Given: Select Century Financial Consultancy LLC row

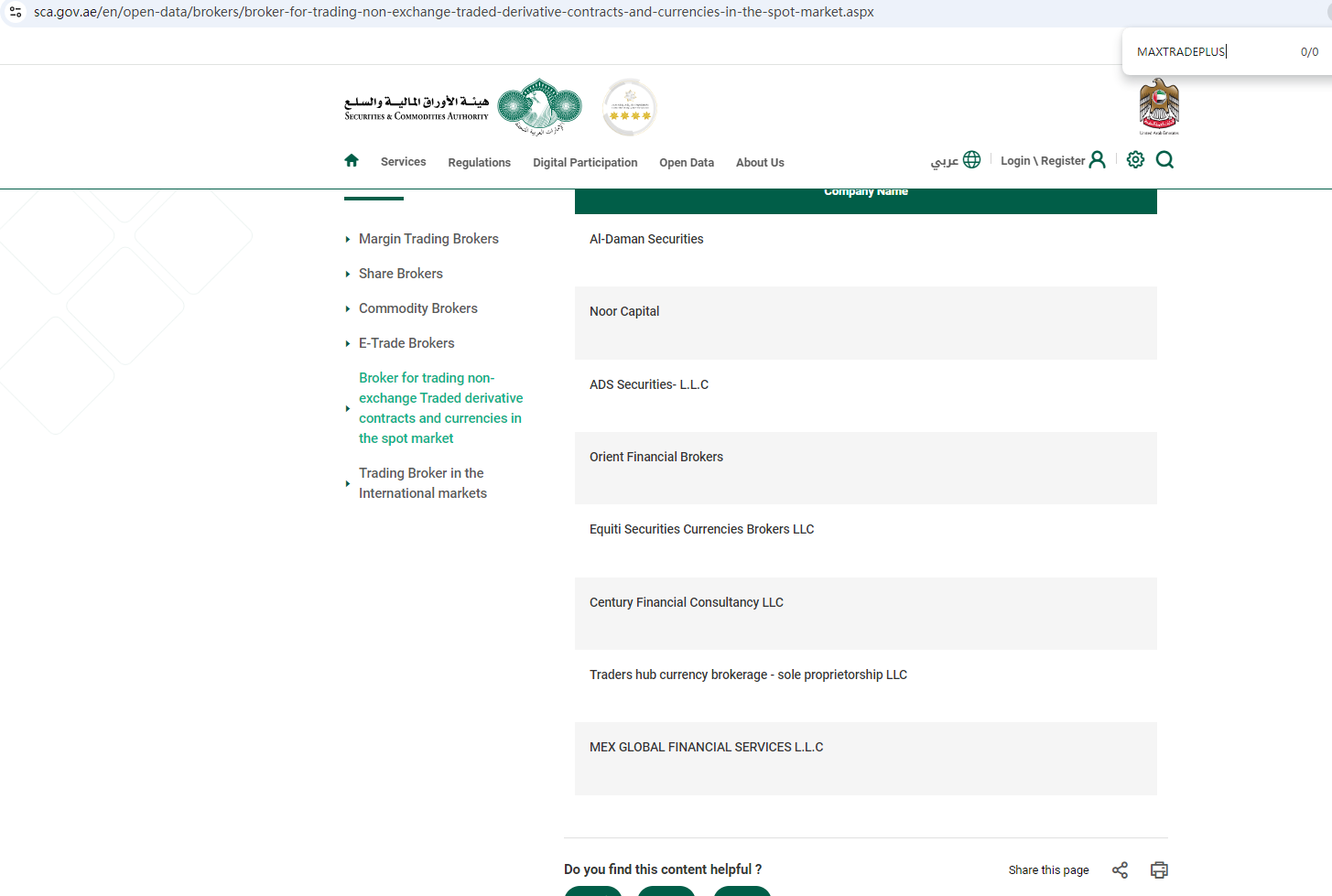Looking at the screenshot, I should click(866, 613).
